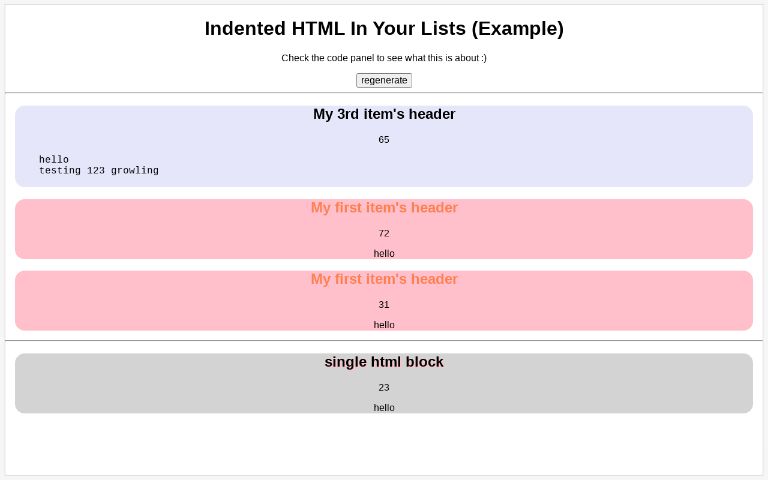Click "hello" below the number 31
The height and width of the screenshot is (480, 768).
(384, 324)
